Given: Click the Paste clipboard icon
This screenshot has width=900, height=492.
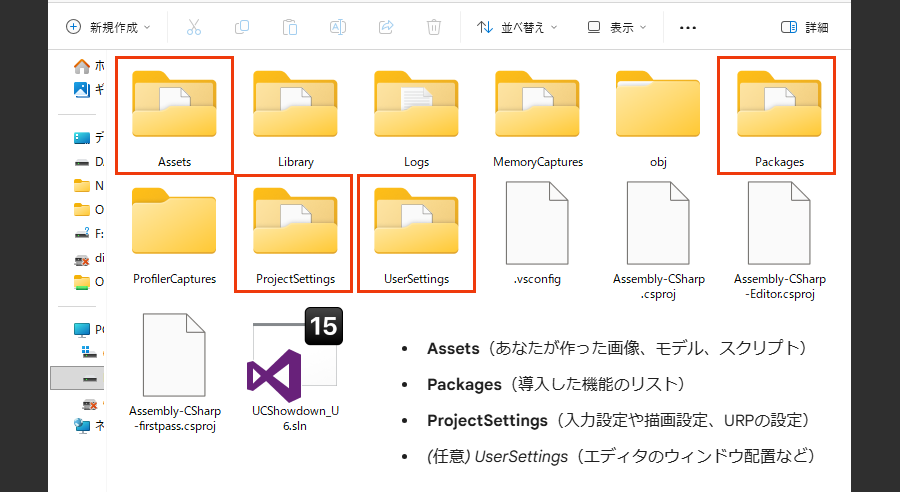Looking at the screenshot, I should [290, 27].
